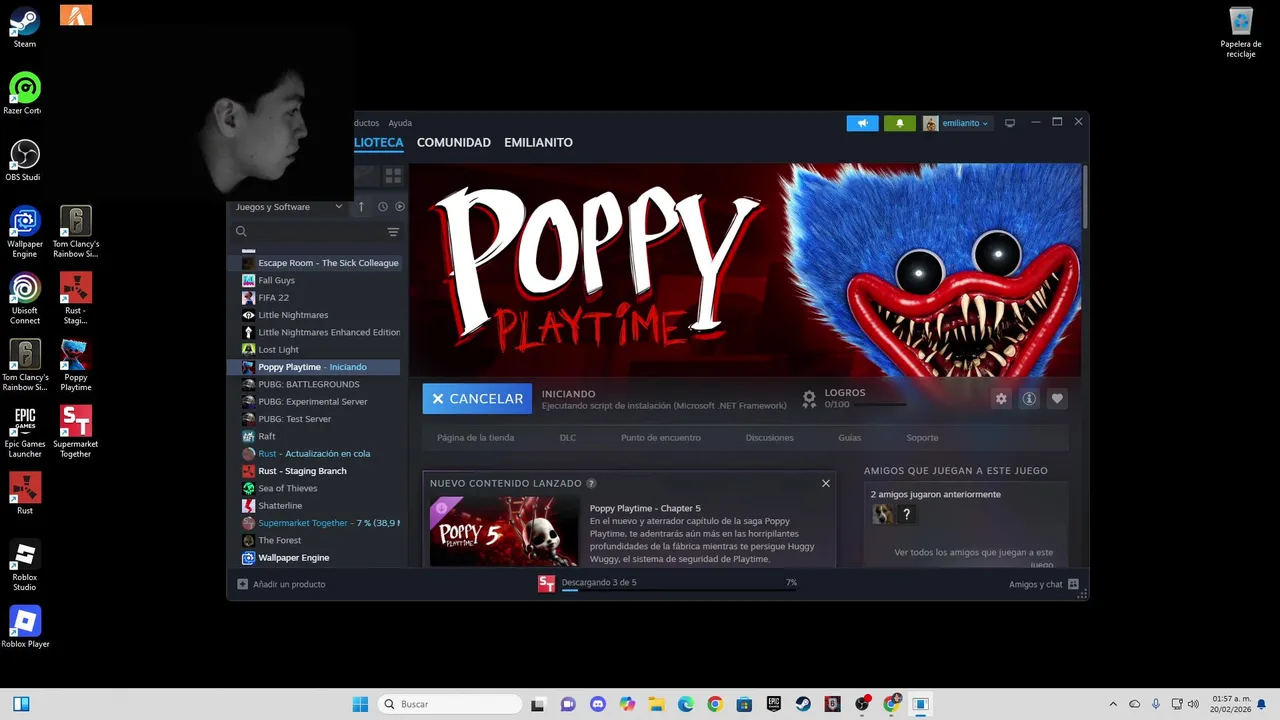Open LOGROS achievements section
This screenshot has height=720, width=1280.
click(x=855, y=398)
